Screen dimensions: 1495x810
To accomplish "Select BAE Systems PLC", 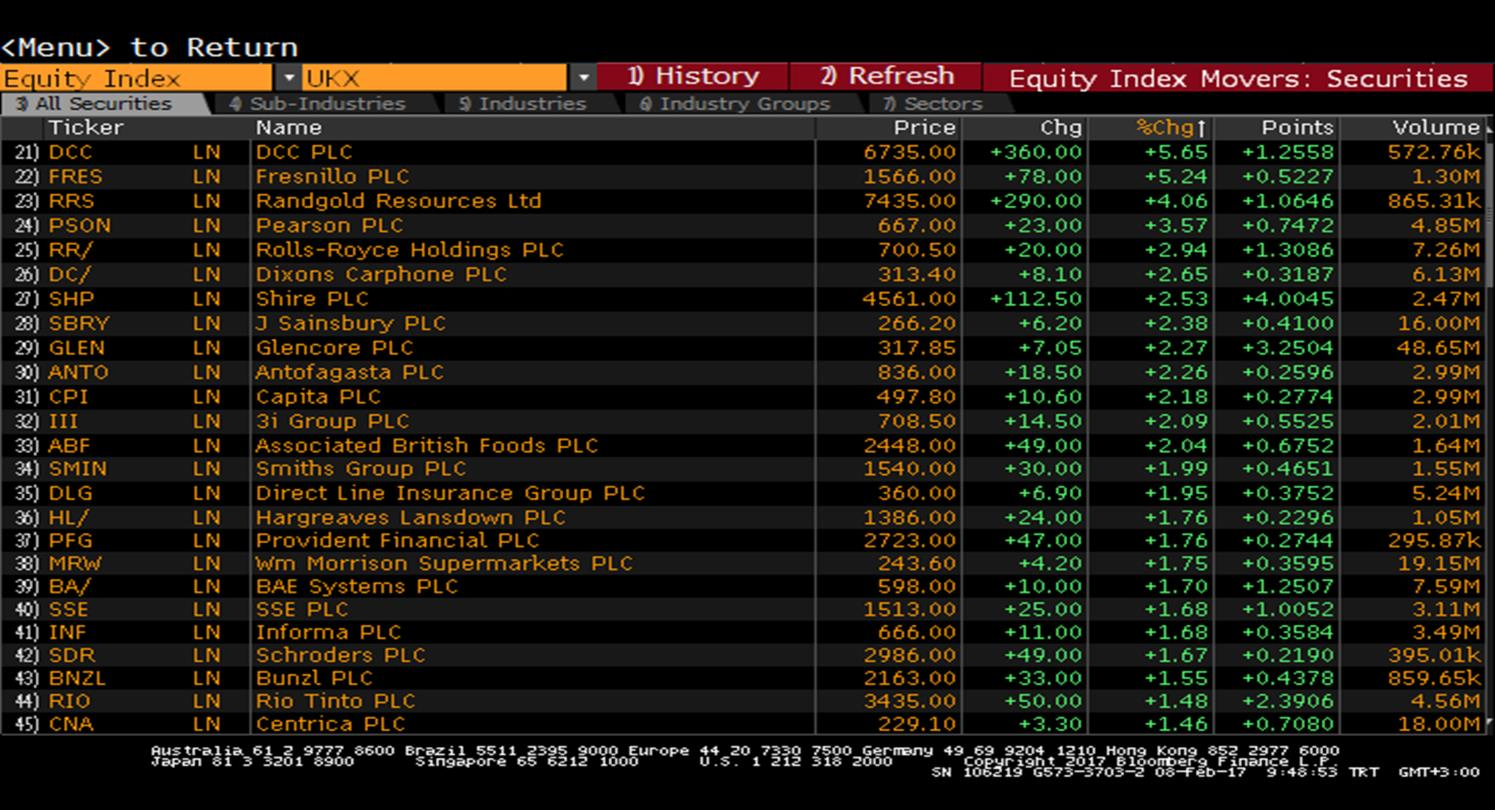I will pos(357,587).
